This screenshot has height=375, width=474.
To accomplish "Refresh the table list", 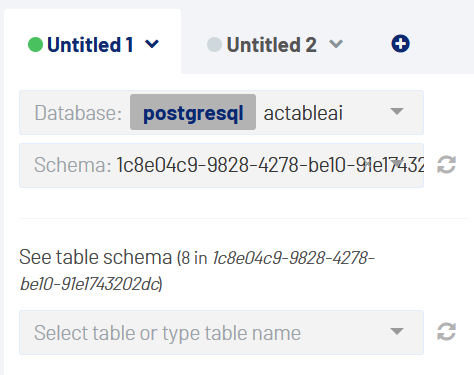I will pos(446,331).
